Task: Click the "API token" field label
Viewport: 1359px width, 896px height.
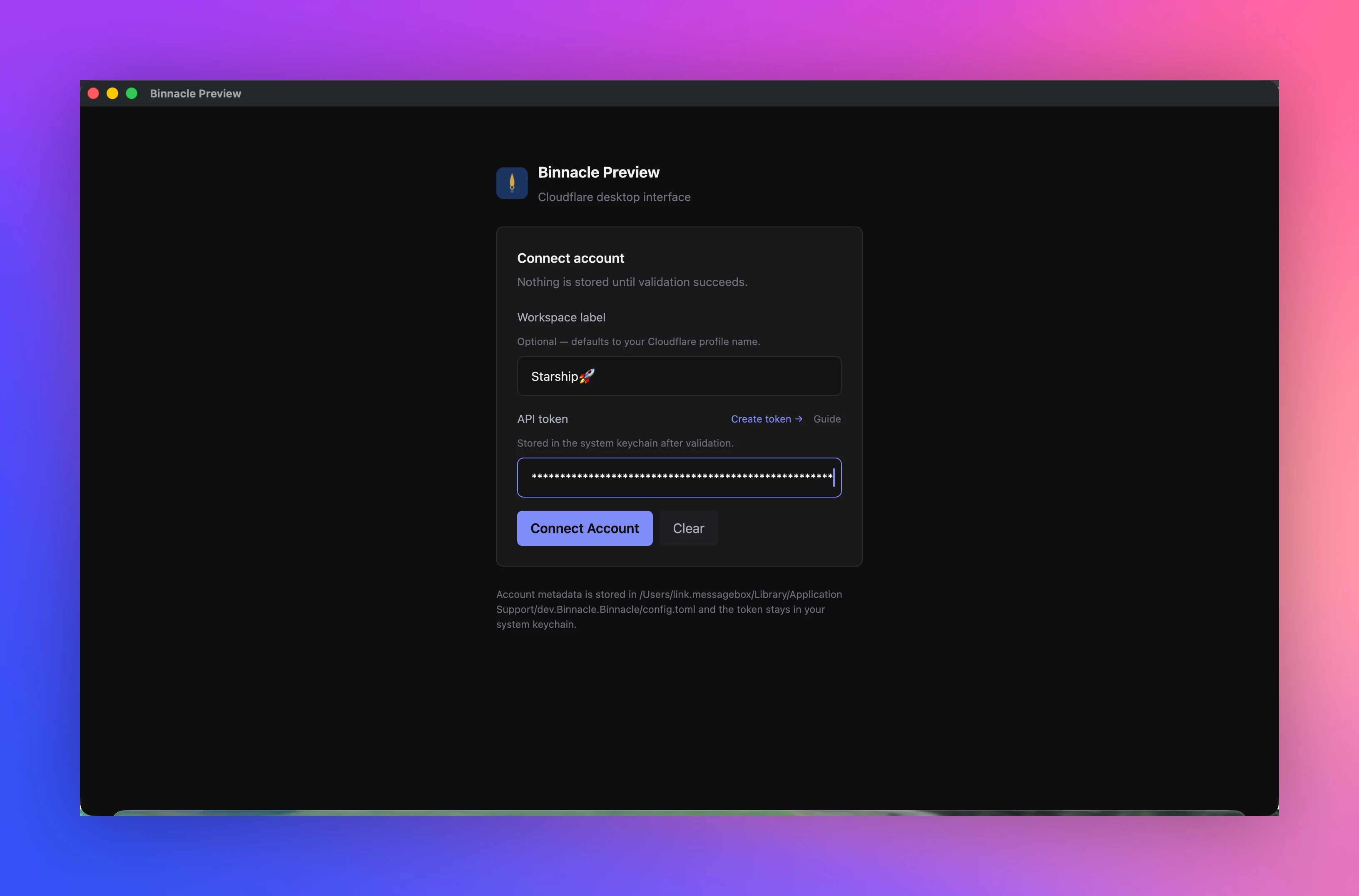Action: [543, 419]
